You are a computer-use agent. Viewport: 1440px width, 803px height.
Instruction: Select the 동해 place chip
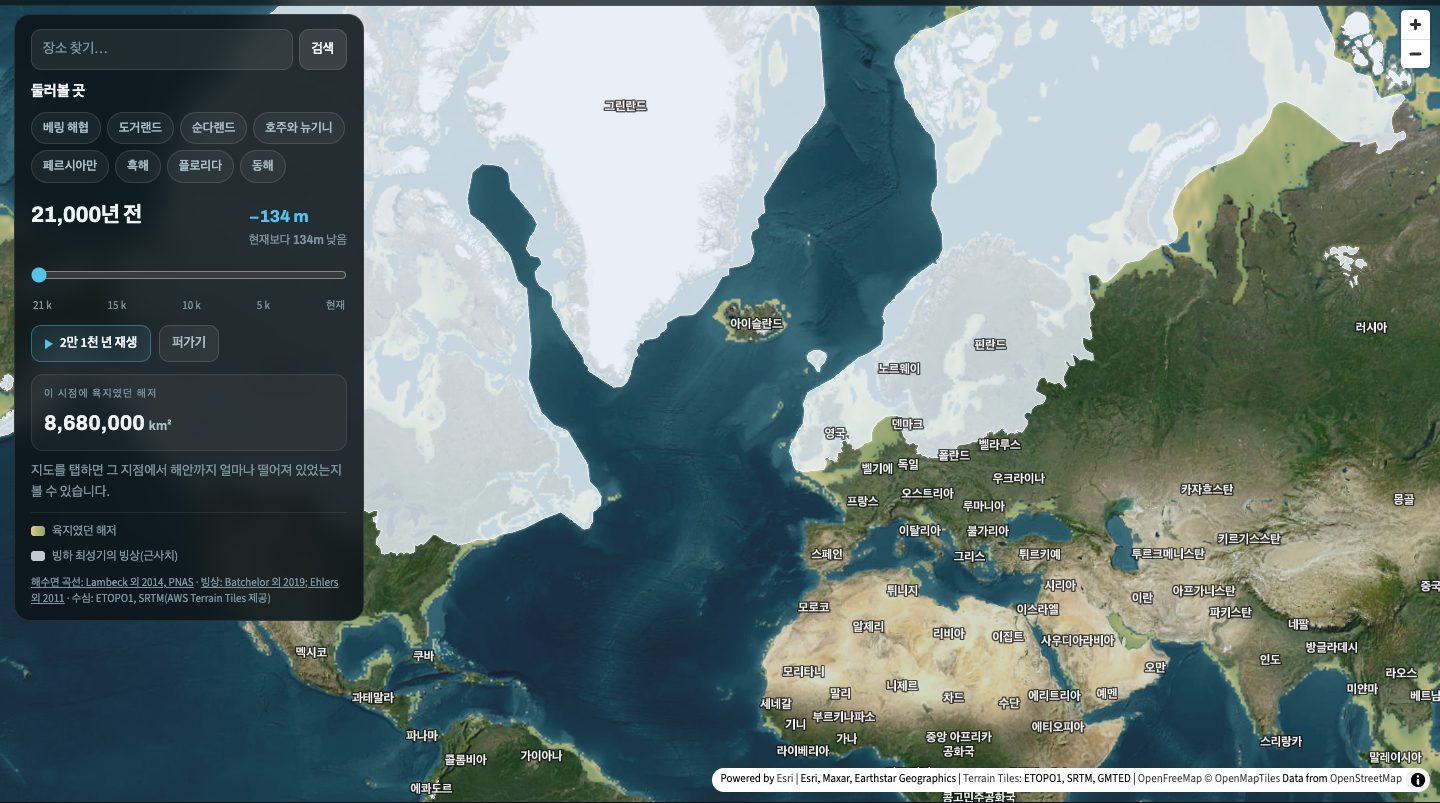click(263, 166)
